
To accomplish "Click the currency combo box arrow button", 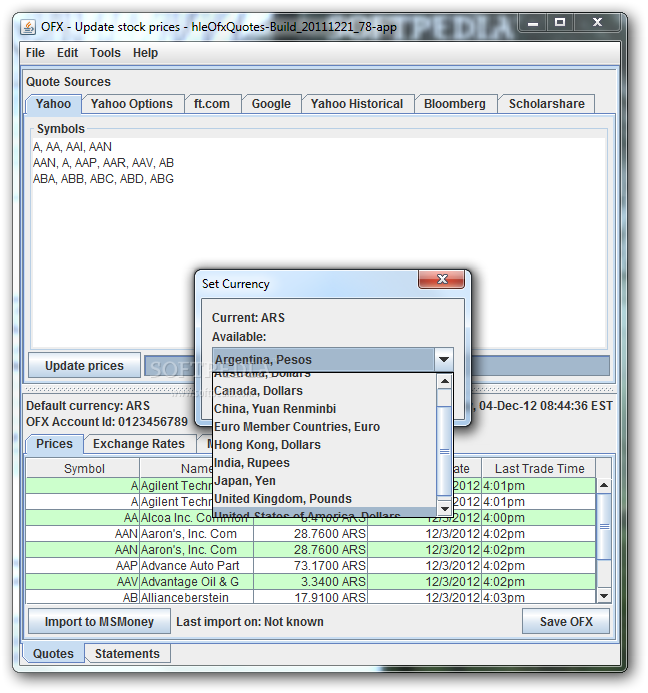I will (x=444, y=359).
